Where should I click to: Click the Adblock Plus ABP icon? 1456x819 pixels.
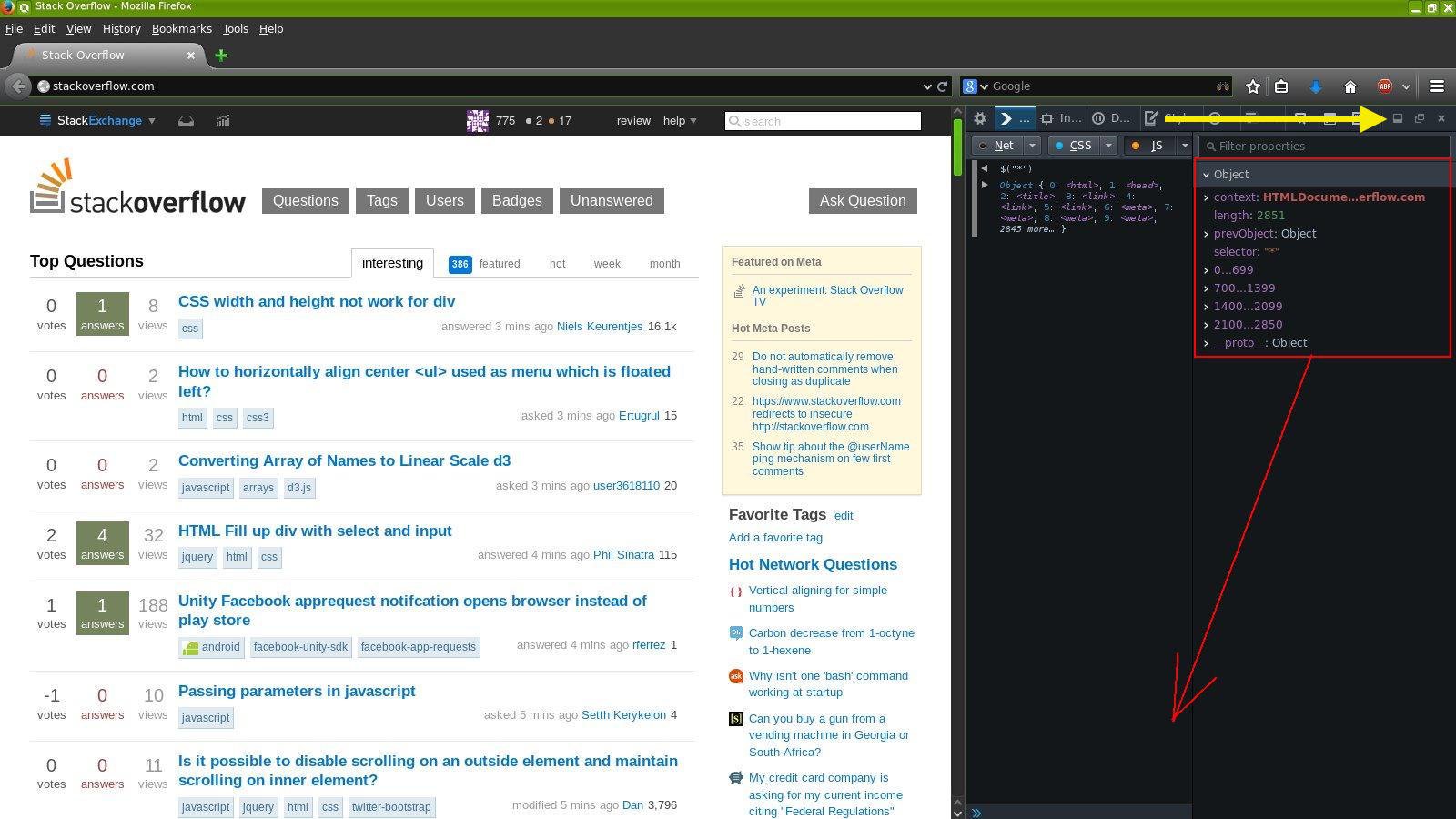1385,86
